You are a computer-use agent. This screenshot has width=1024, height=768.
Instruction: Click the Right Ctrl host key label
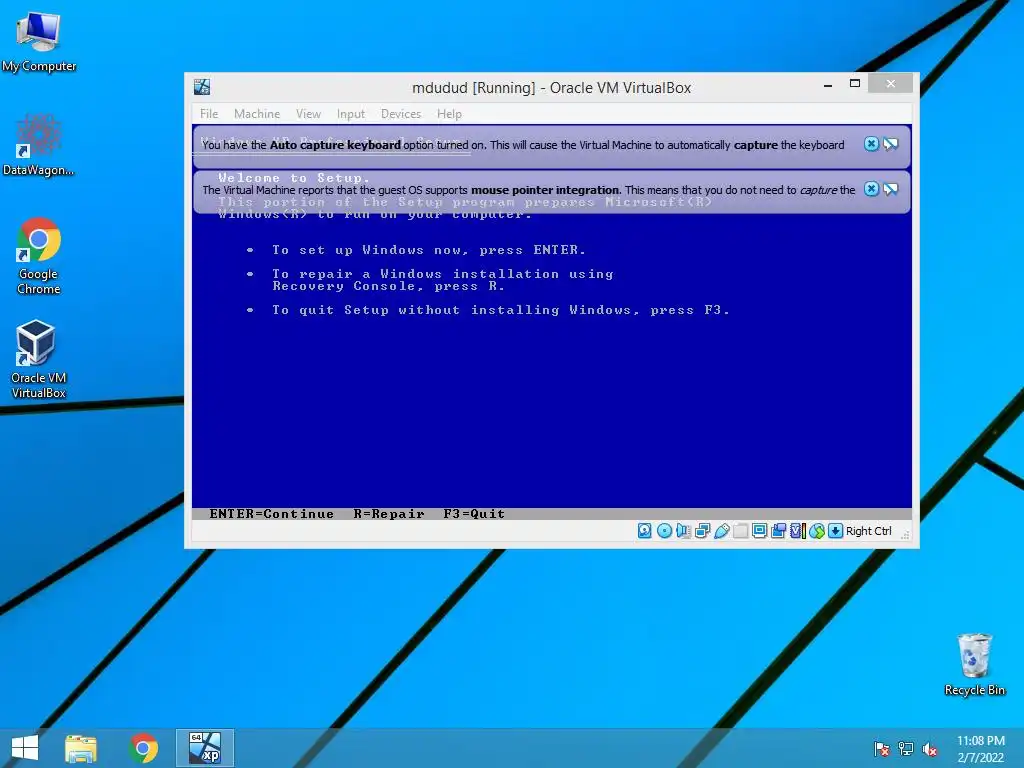[x=869, y=531]
